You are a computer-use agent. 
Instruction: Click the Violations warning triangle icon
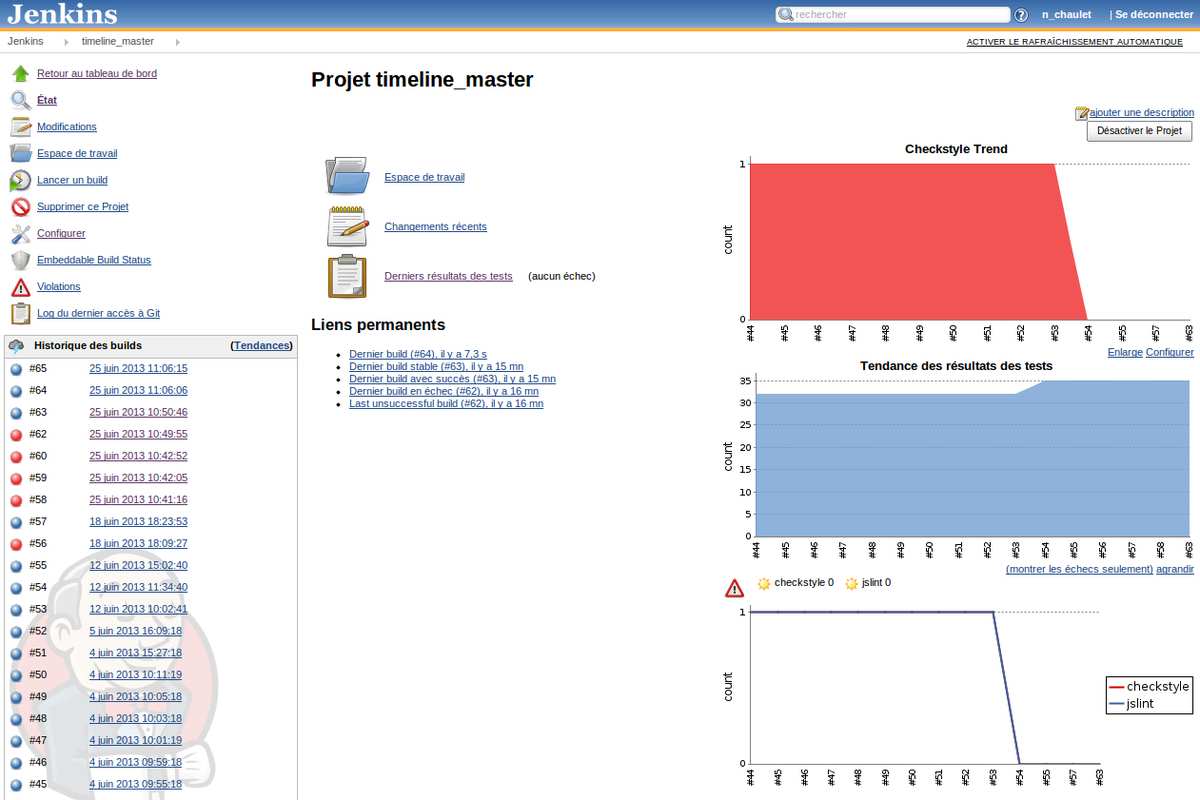(20, 287)
